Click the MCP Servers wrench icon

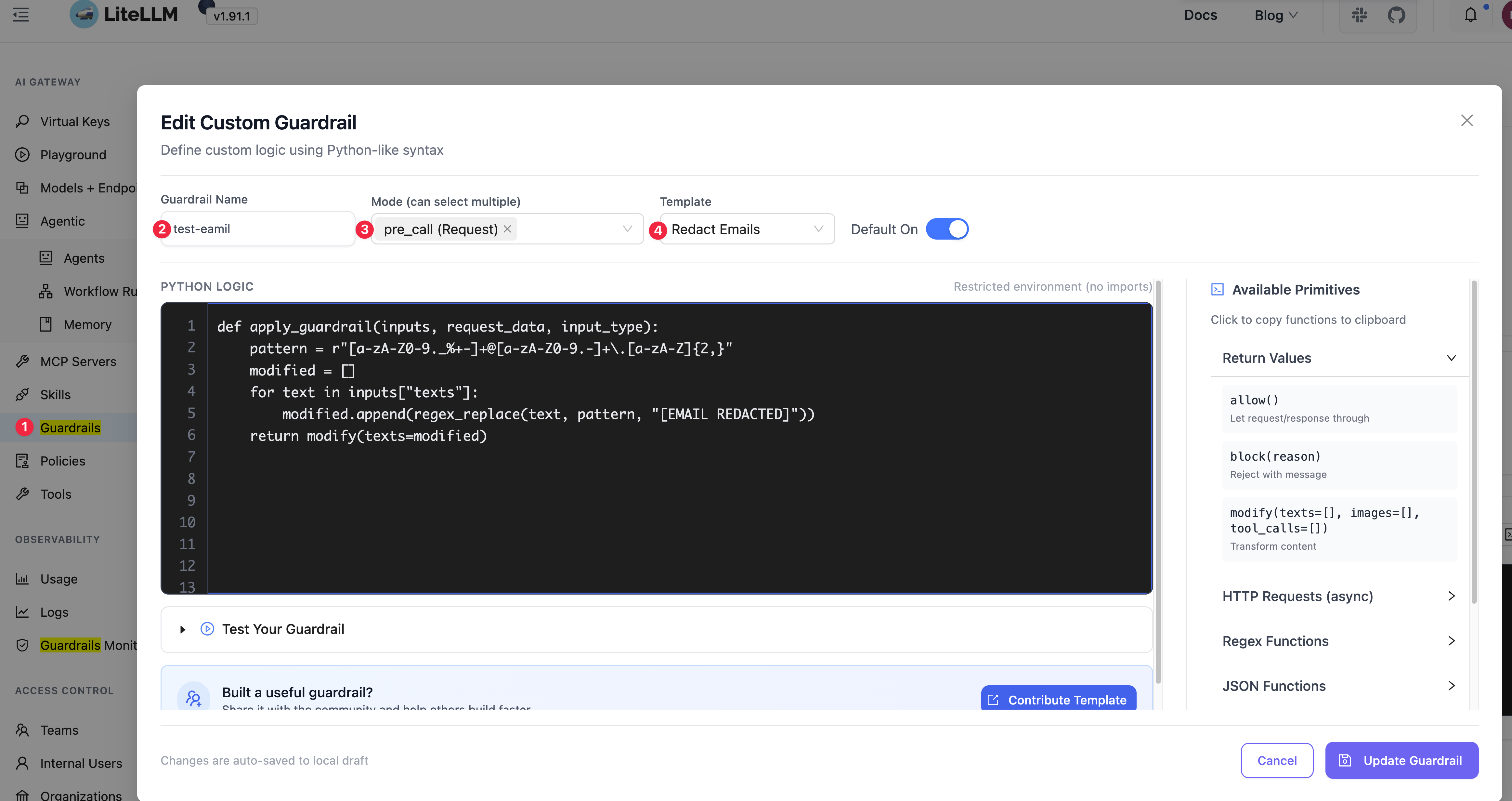click(22, 361)
